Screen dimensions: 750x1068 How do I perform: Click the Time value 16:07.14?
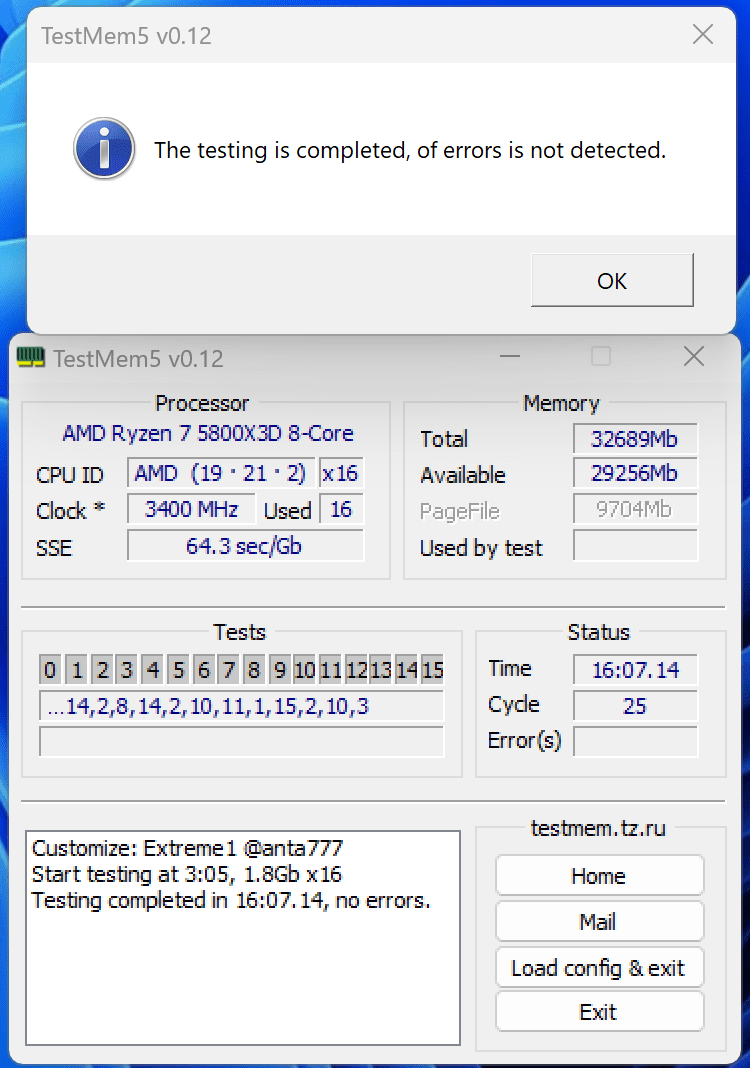tap(635, 670)
